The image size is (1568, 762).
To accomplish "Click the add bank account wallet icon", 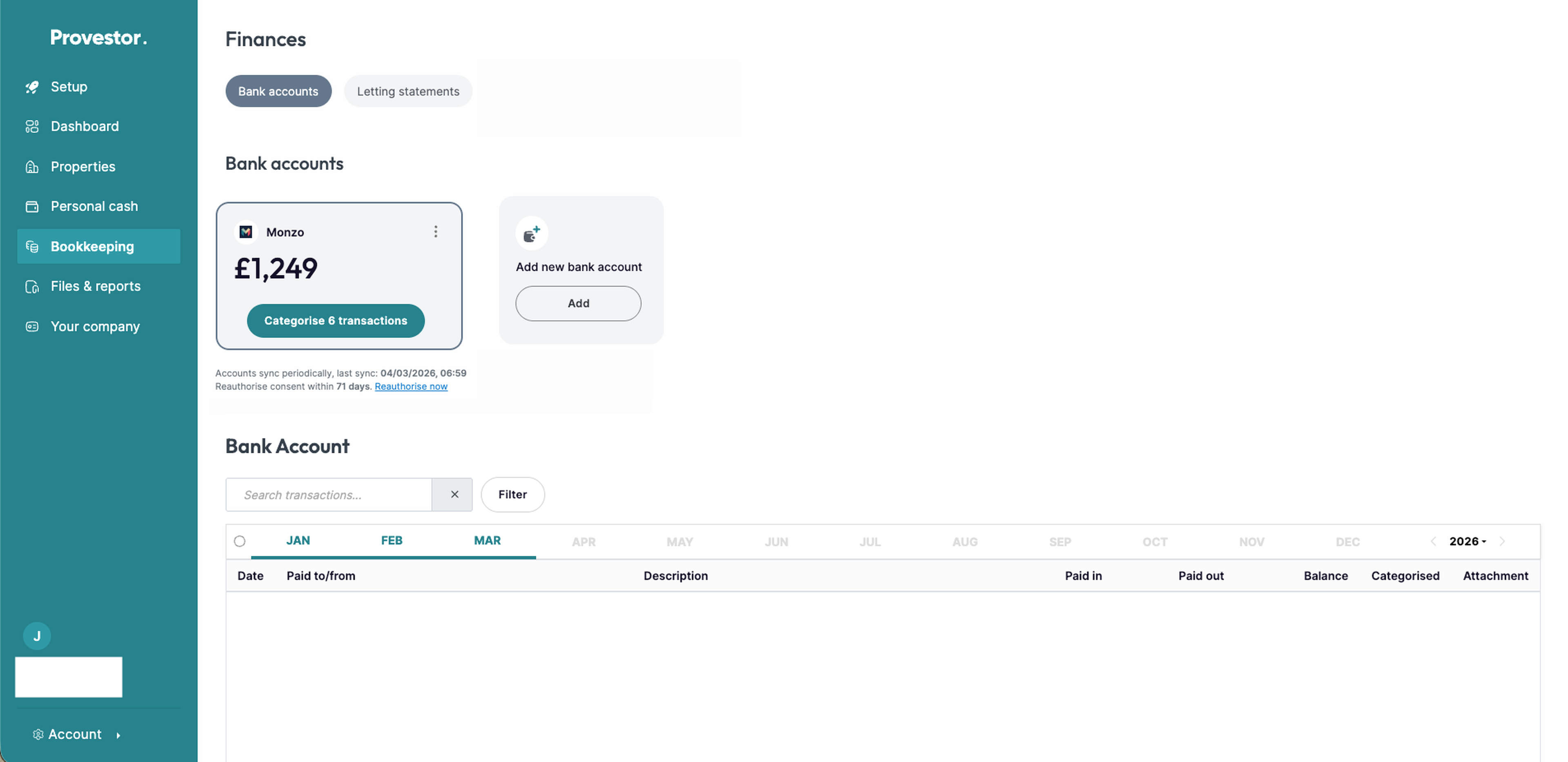I will [531, 234].
